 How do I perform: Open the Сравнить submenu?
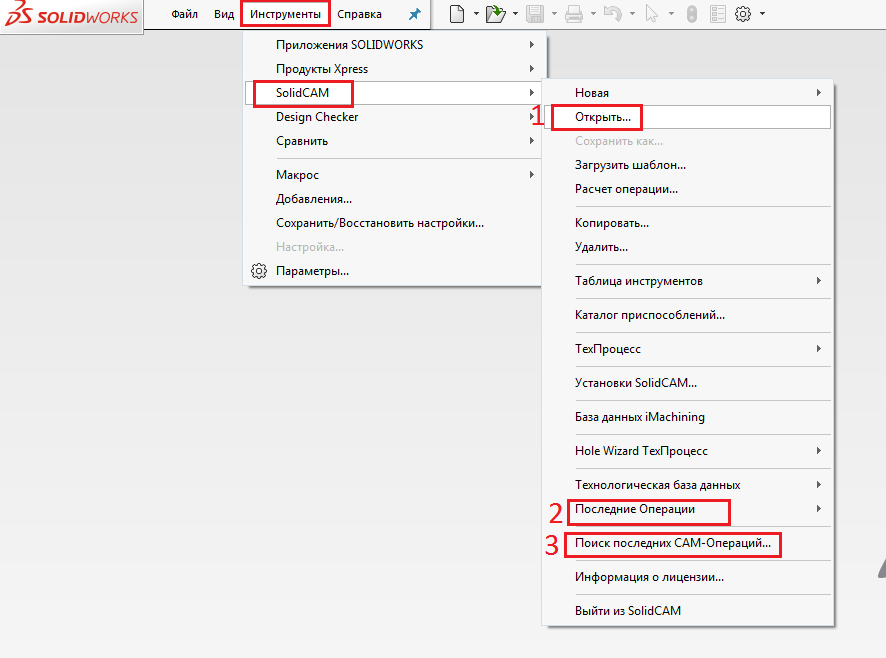point(395,141)
